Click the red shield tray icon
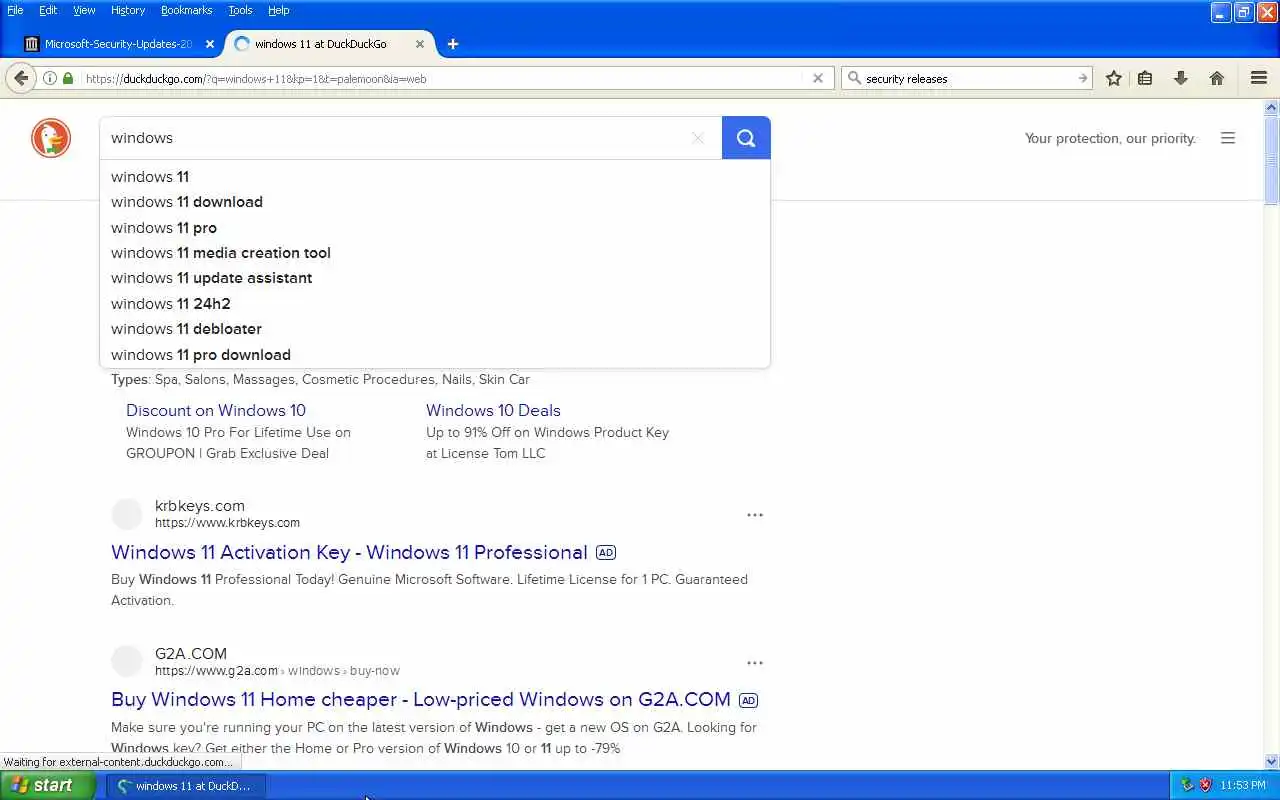 (x=1205, y=785)
